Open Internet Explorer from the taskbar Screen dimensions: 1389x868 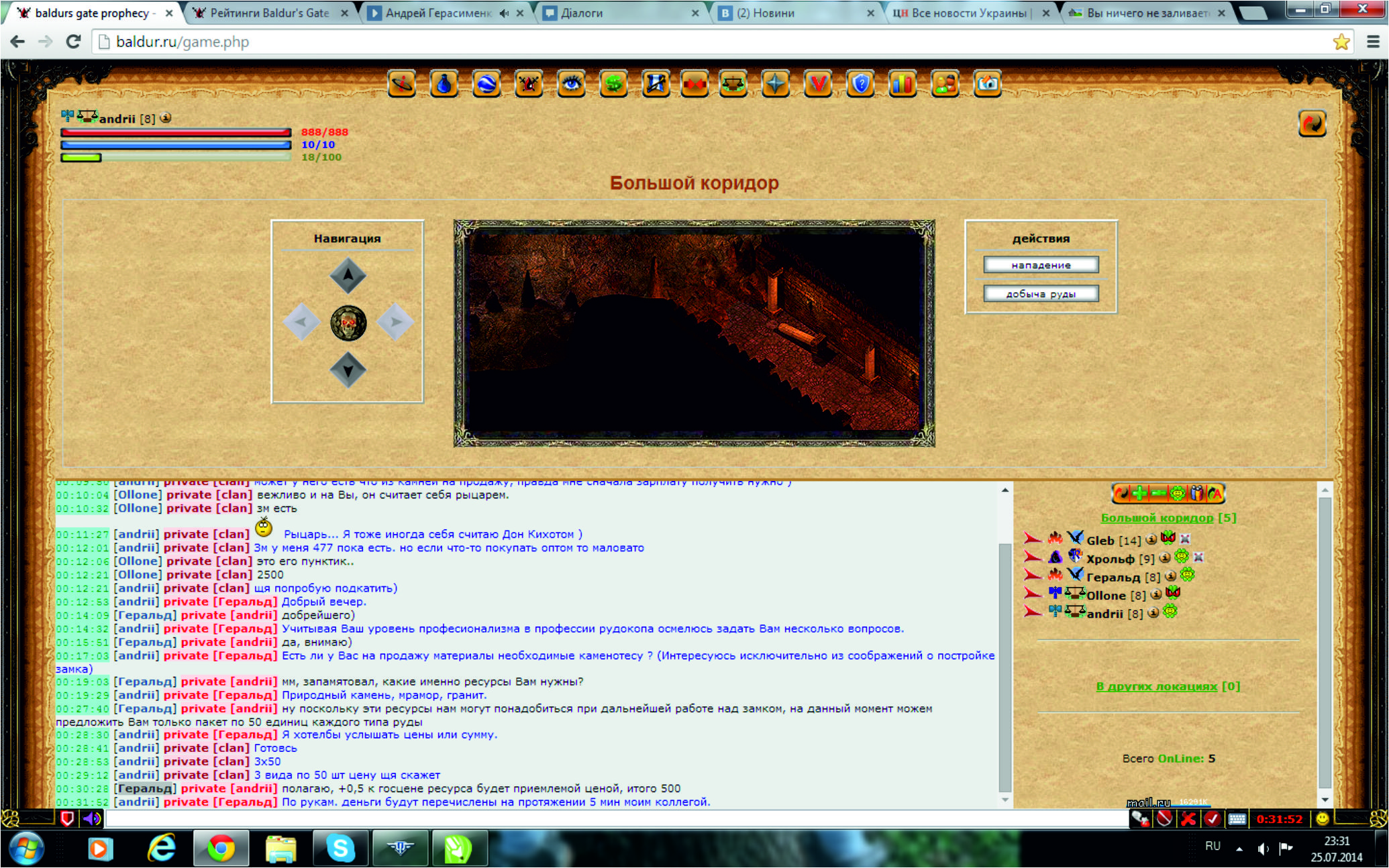point(162,849)
